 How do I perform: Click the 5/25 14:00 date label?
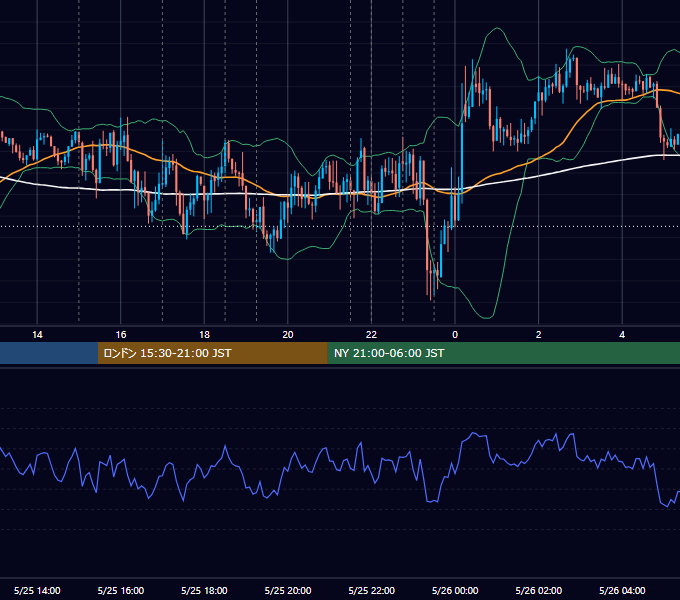(x=37, y=590)
